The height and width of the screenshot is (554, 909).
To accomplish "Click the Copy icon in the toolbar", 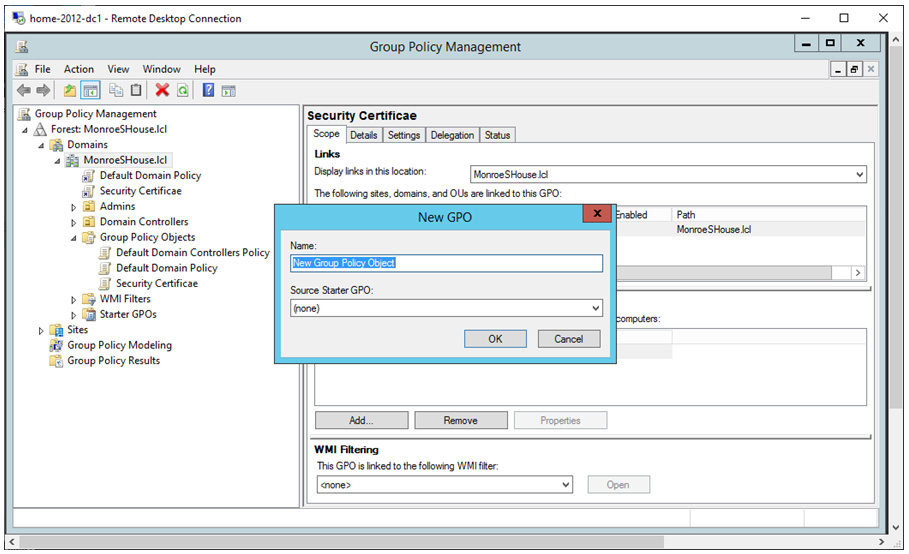I will pos(116,91).
